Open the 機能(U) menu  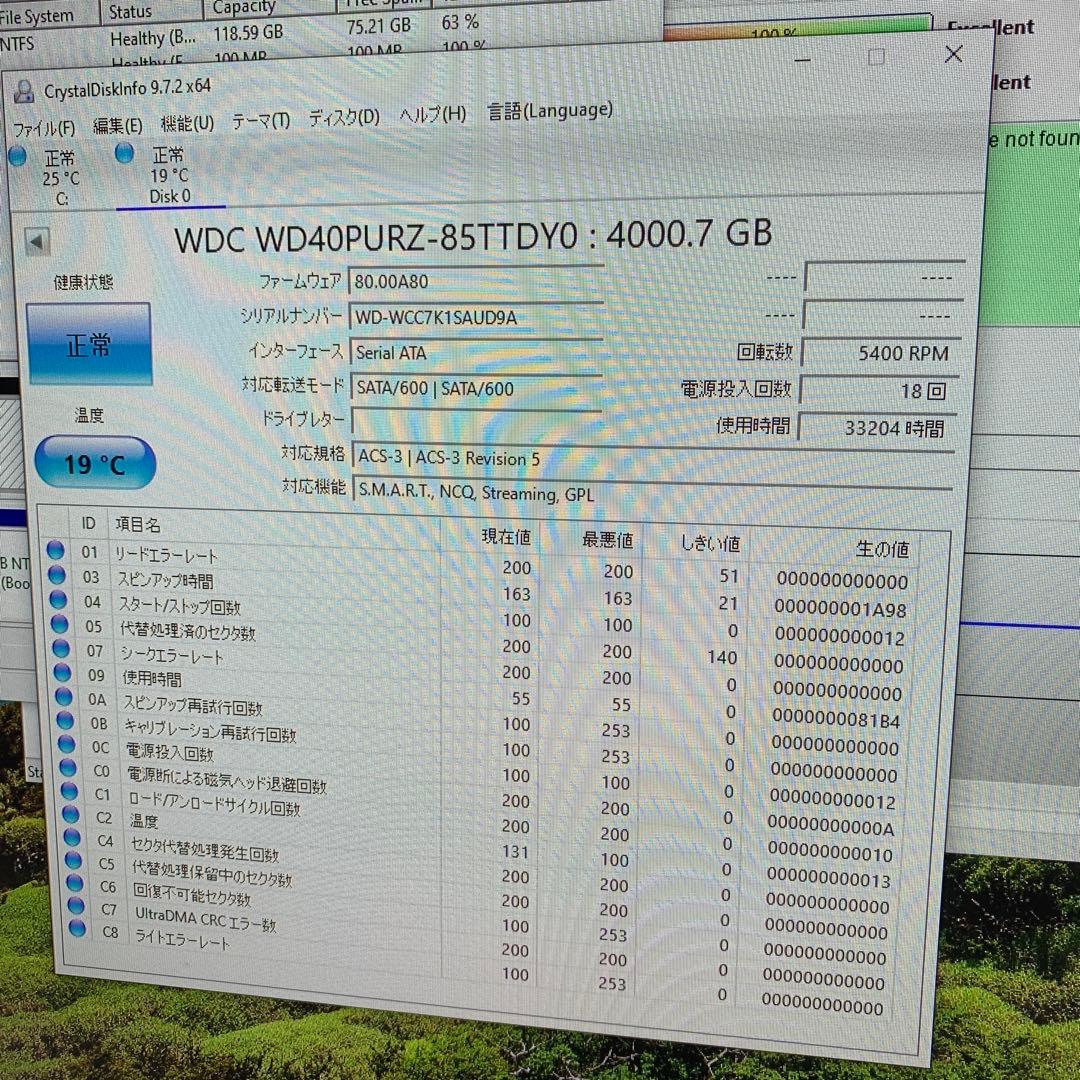(x=187, y=123)
